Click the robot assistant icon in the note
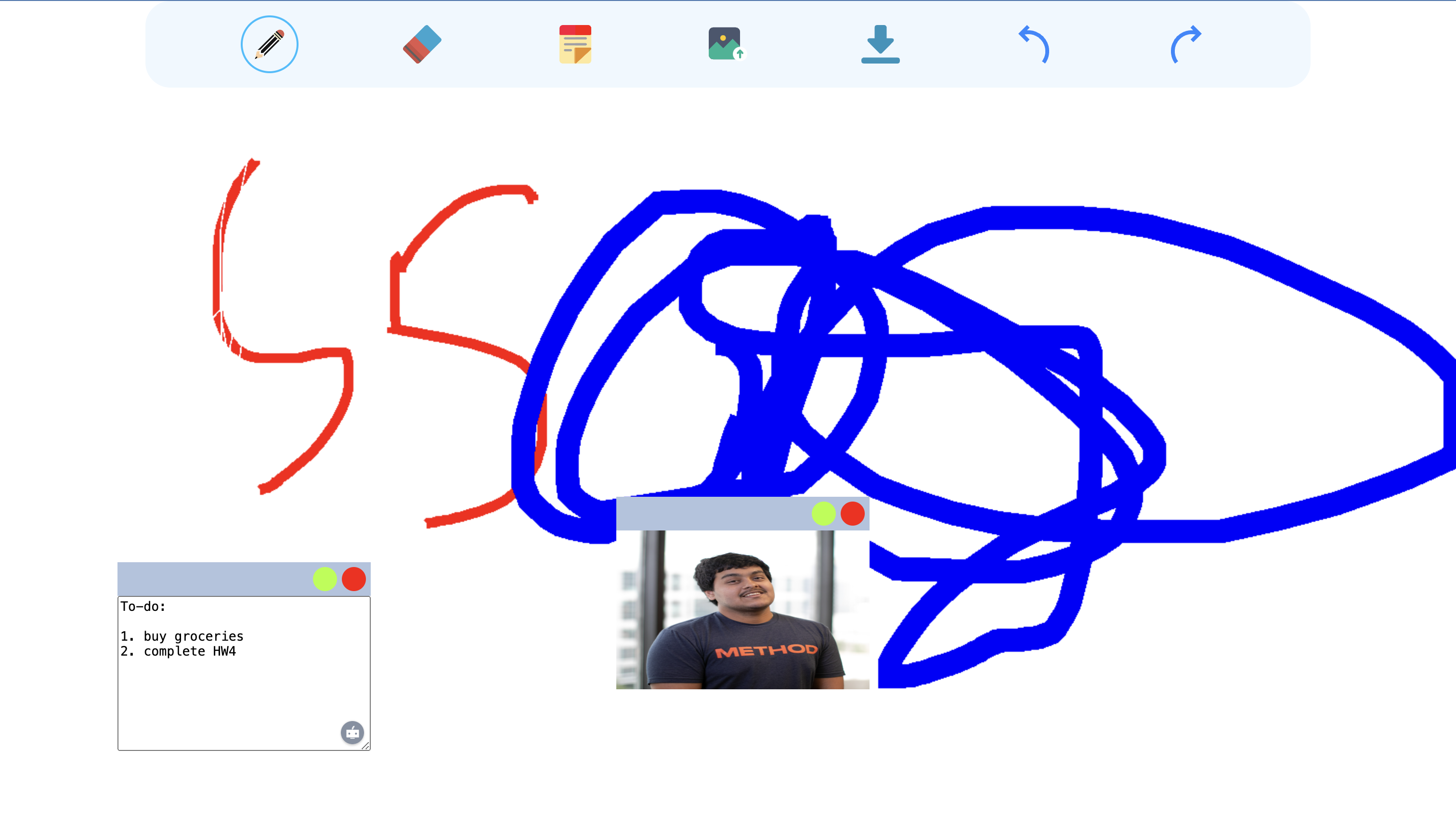This screenshot has height=826, width=1456. [352, 733]
